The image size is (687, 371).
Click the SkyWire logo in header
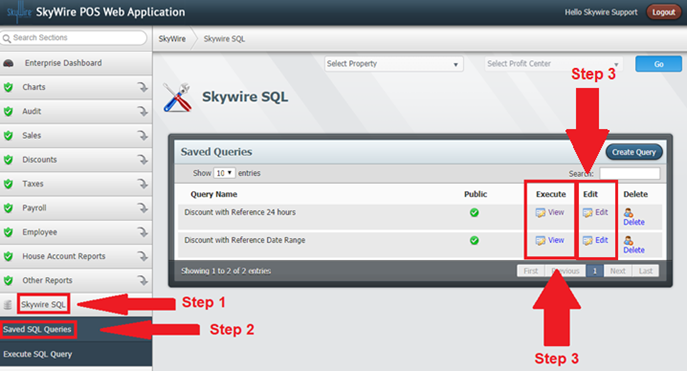coord(18,12)
